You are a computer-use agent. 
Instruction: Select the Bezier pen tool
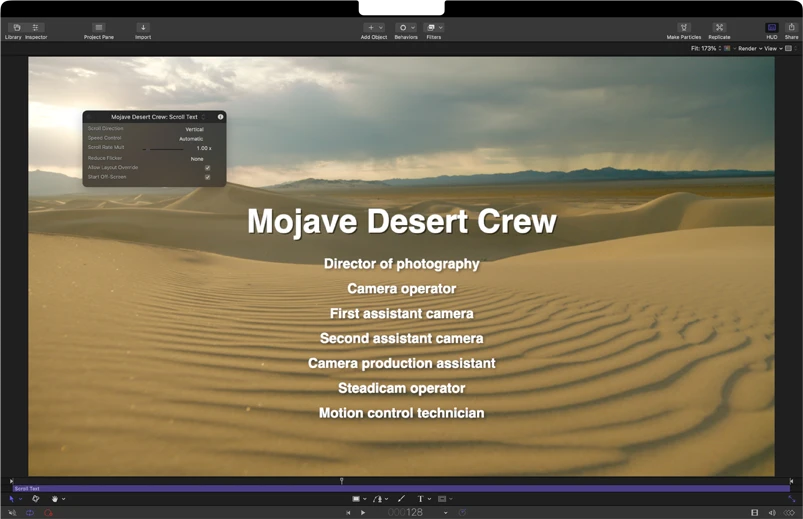[x=377, y=499]
